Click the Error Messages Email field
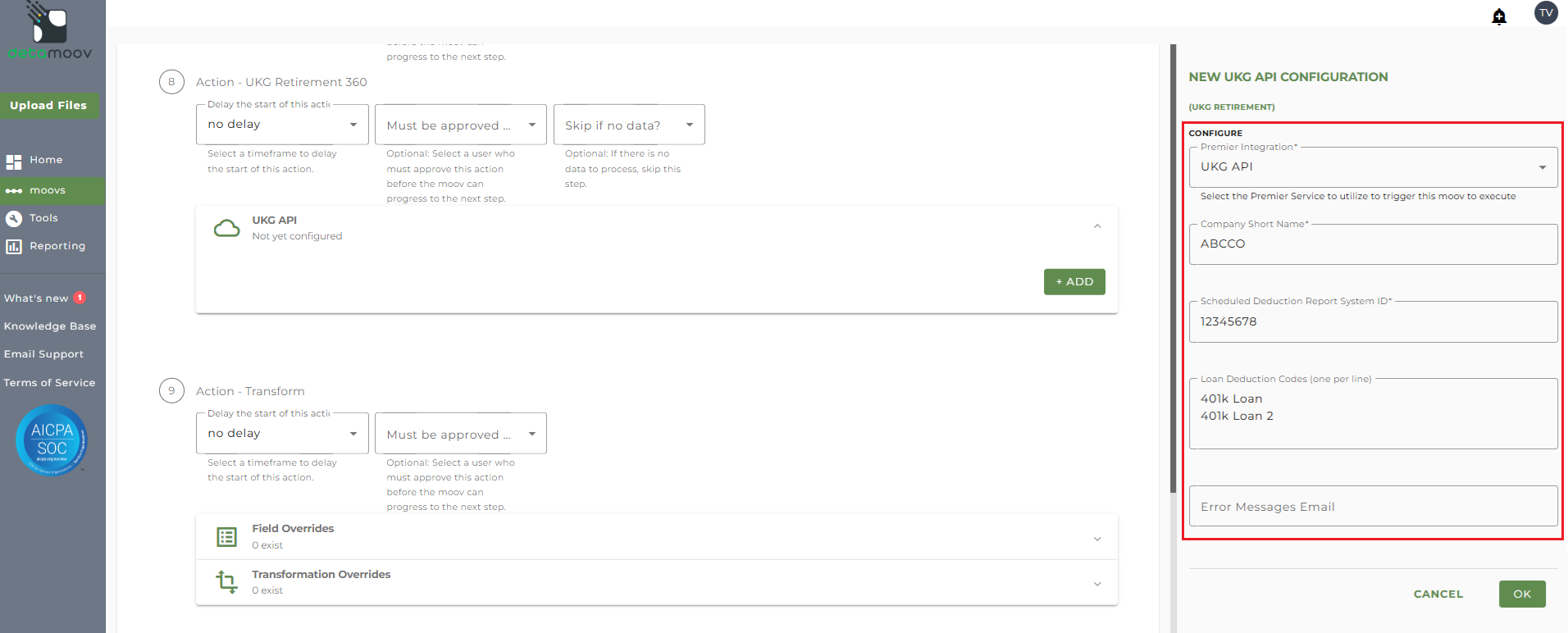1568x633 pixels. 1373,506
